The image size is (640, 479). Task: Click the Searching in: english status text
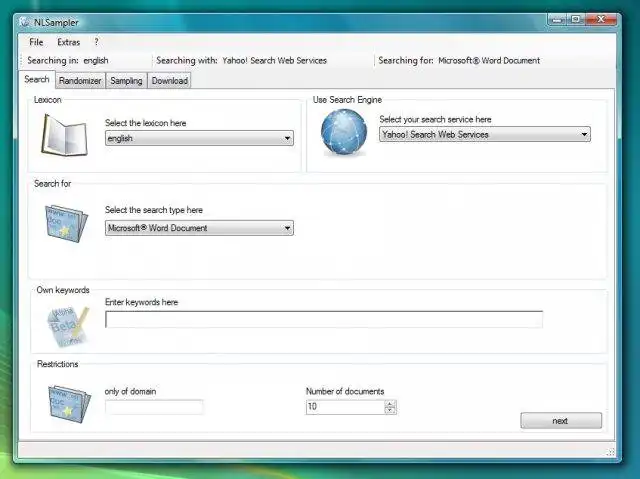pyautogui.click(x=68, y=60)
